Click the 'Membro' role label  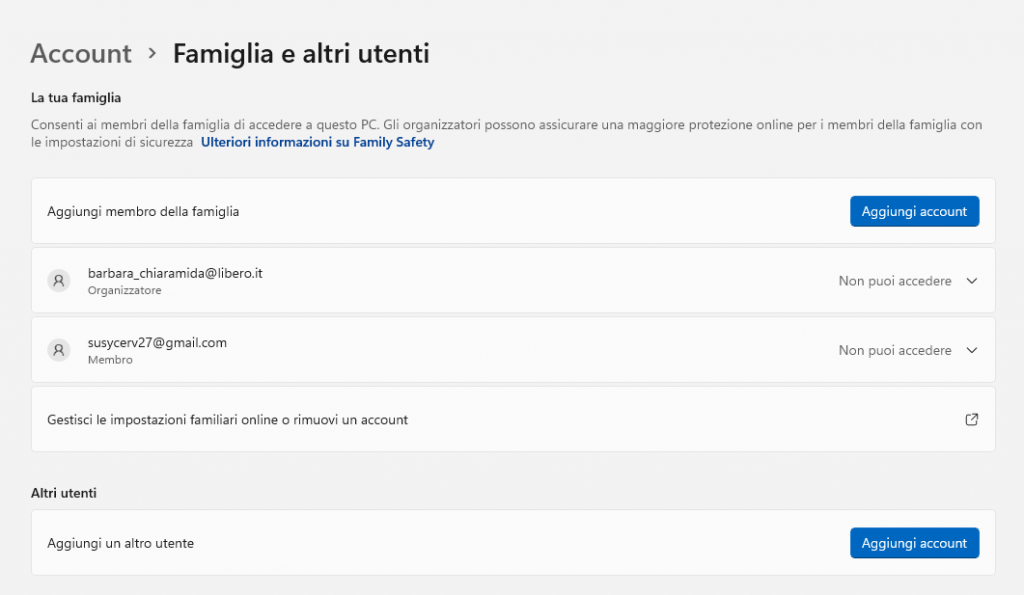pyautogui.click(x=110, y=360)
